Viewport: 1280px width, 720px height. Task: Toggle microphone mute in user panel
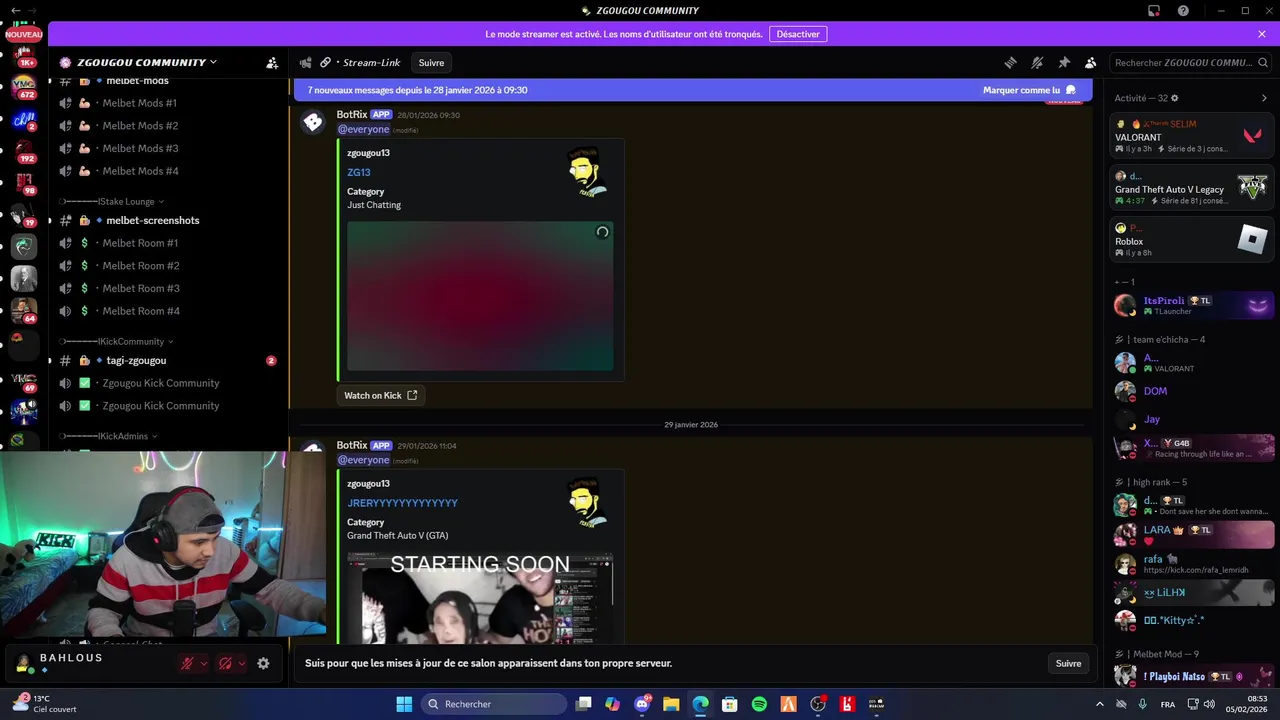click(x=187, y=663)
